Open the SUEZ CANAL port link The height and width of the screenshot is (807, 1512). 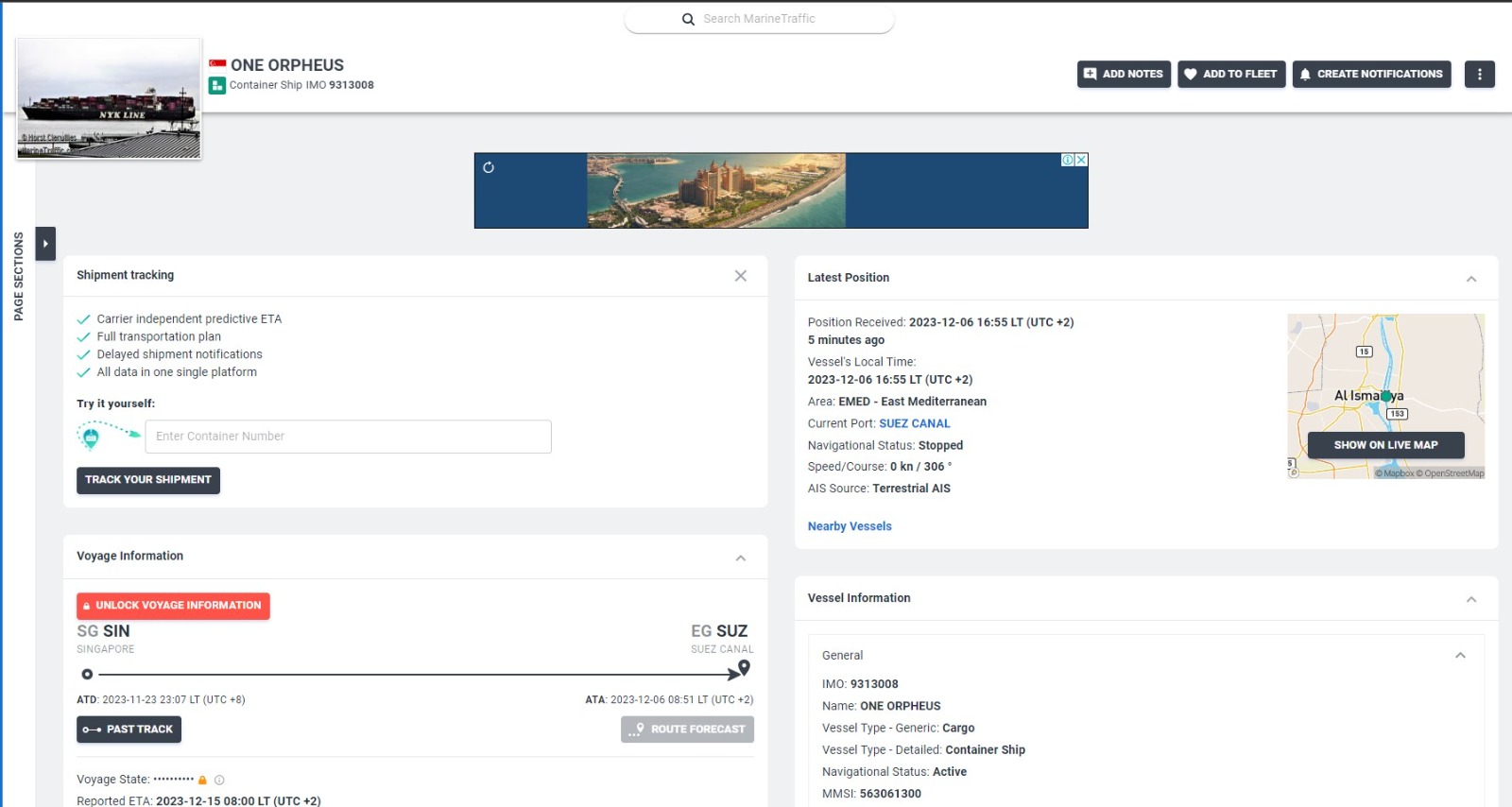coord(914,423)
